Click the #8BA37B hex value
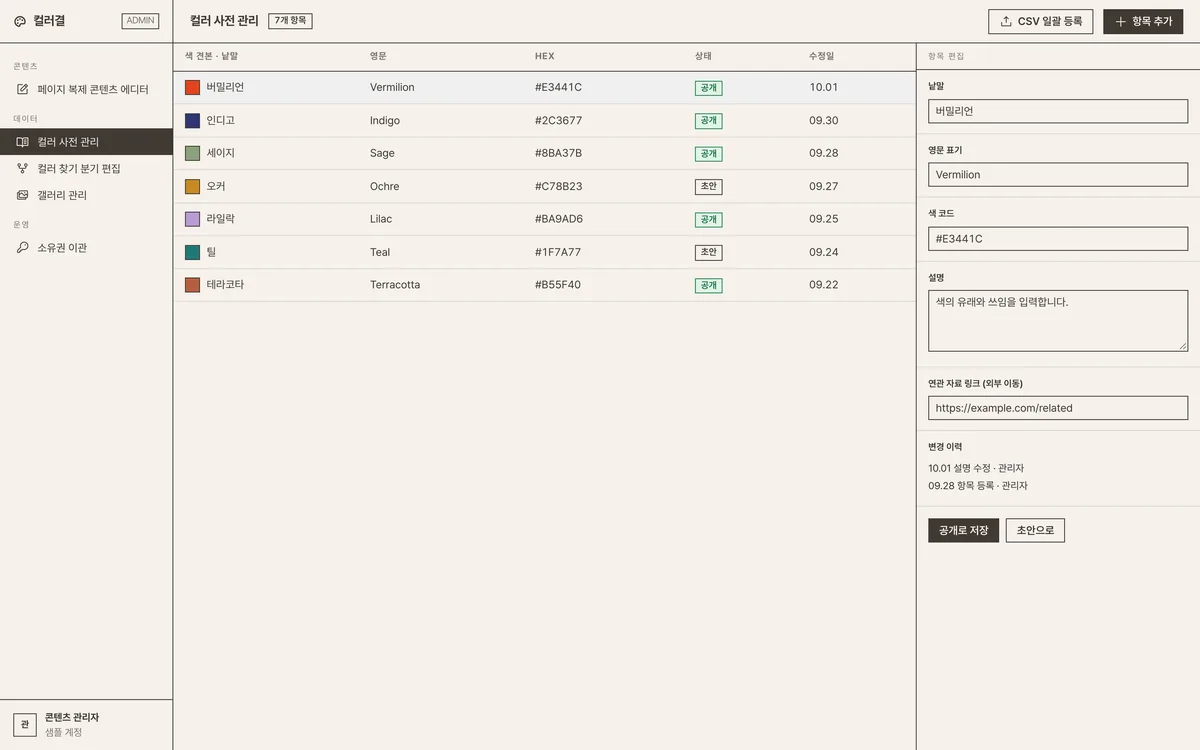This screenshot has height=750, width=1200. [x=558, y=153]
